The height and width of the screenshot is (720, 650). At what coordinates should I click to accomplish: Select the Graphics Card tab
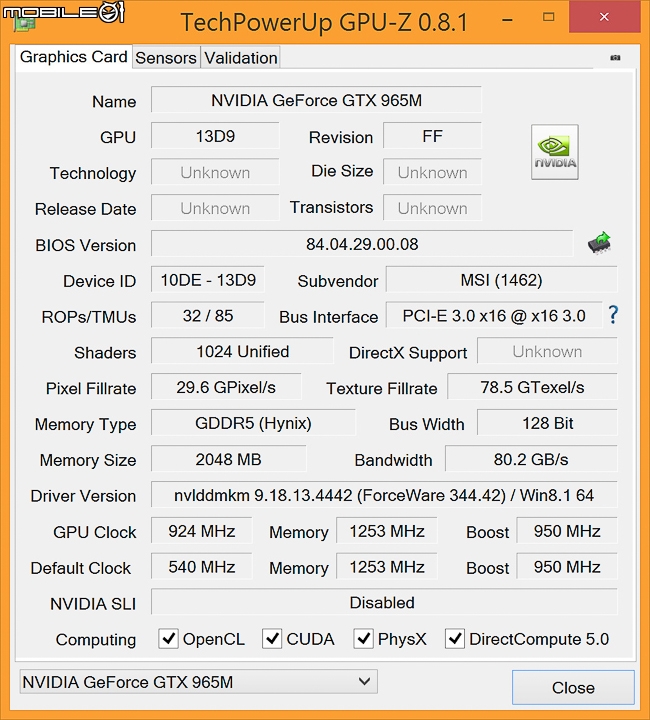(x=73, y=57)
